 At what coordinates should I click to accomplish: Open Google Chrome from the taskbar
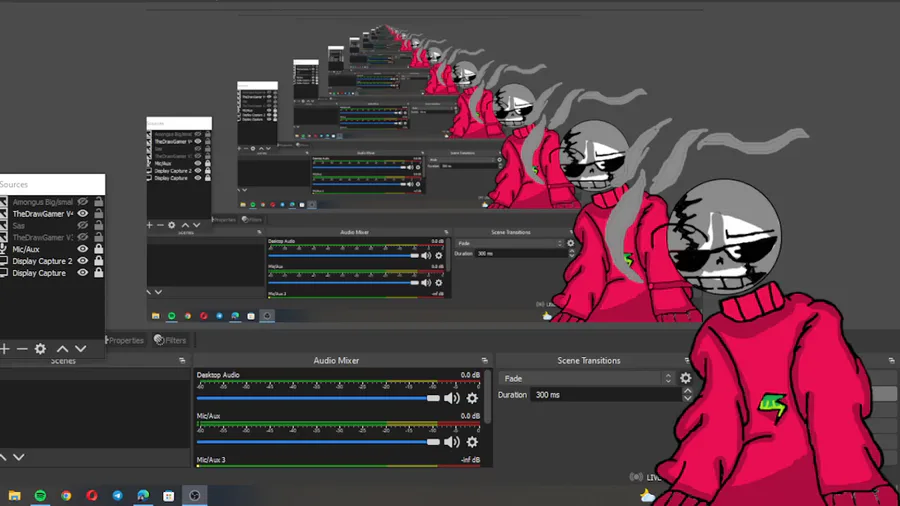pos(66,496)
